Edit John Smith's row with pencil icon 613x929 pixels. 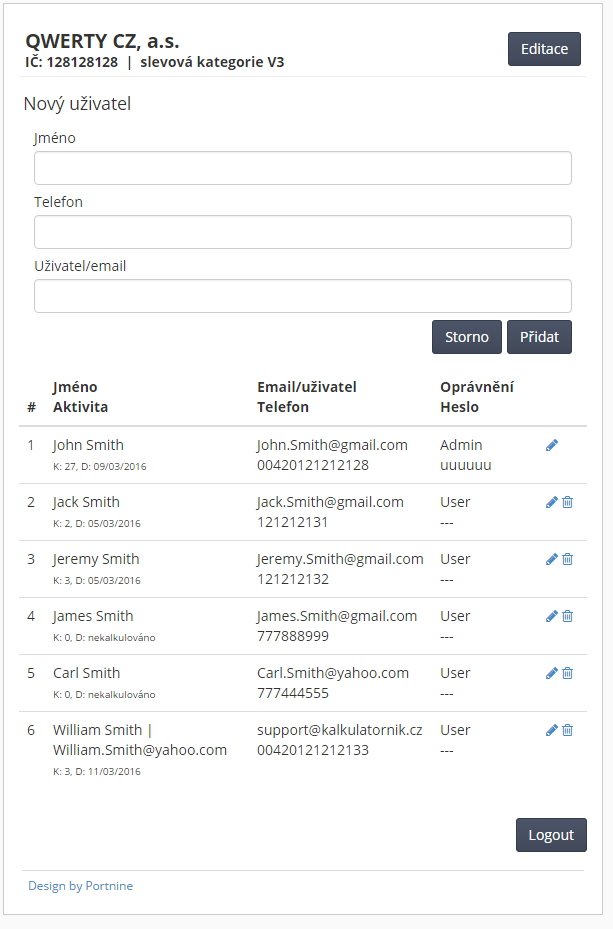pyautogui.click(x=551, y=445)
